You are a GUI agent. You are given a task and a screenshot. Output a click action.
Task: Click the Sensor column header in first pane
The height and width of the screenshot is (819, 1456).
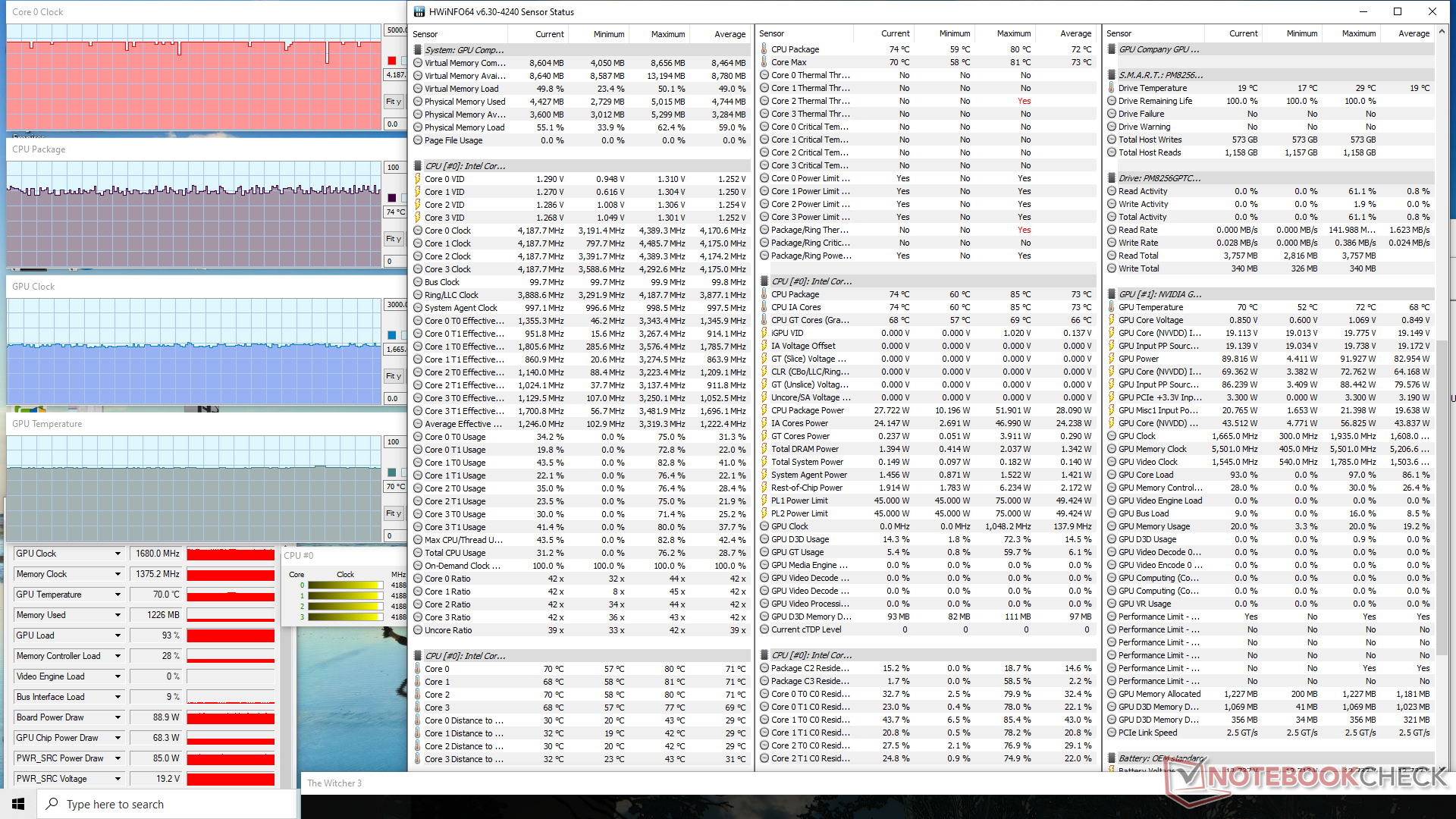tap(460, 34)
